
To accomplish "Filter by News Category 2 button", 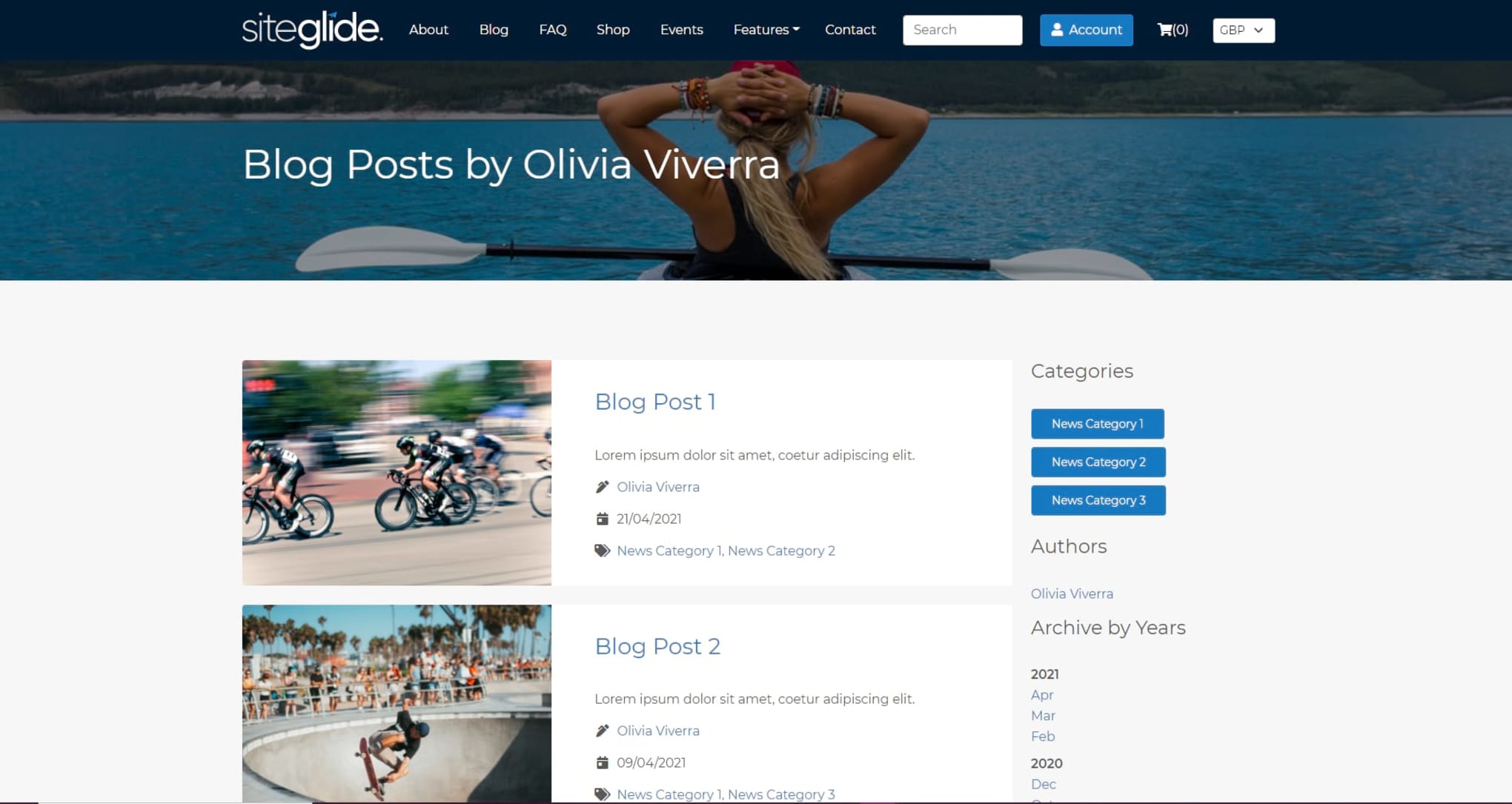I will coord(1098,462).
